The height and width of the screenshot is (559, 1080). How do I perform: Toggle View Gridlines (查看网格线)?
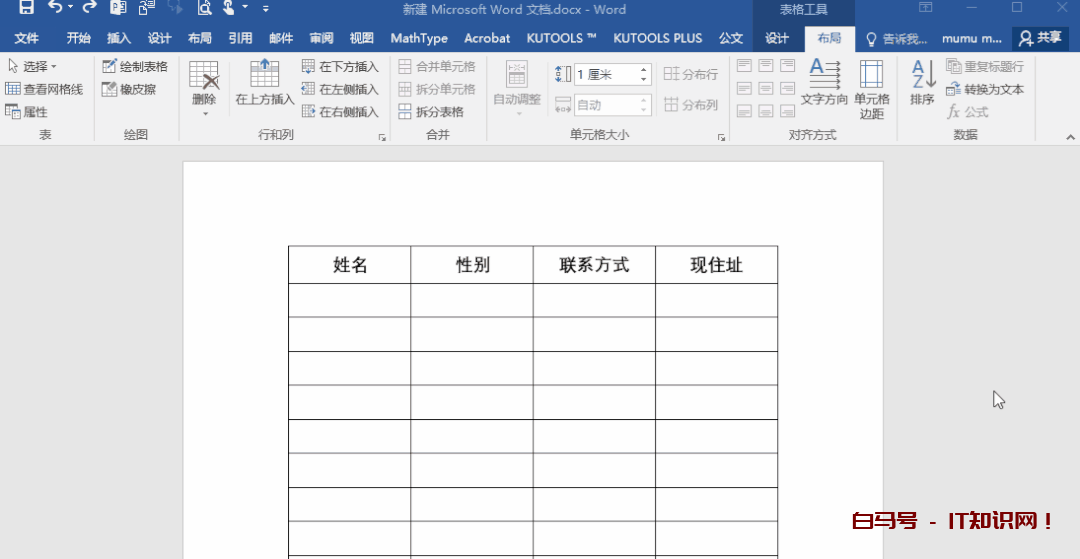44,89
